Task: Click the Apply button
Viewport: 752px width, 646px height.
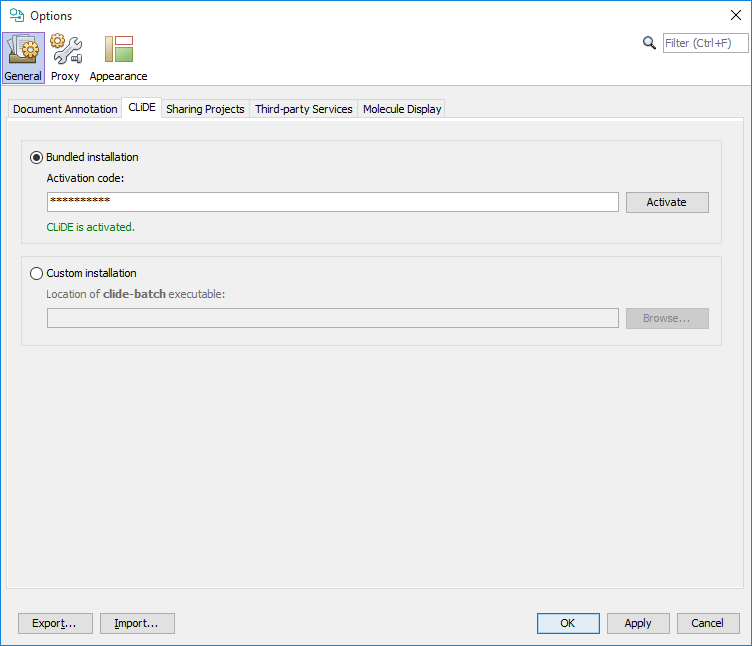Action: tap(638, 623)
